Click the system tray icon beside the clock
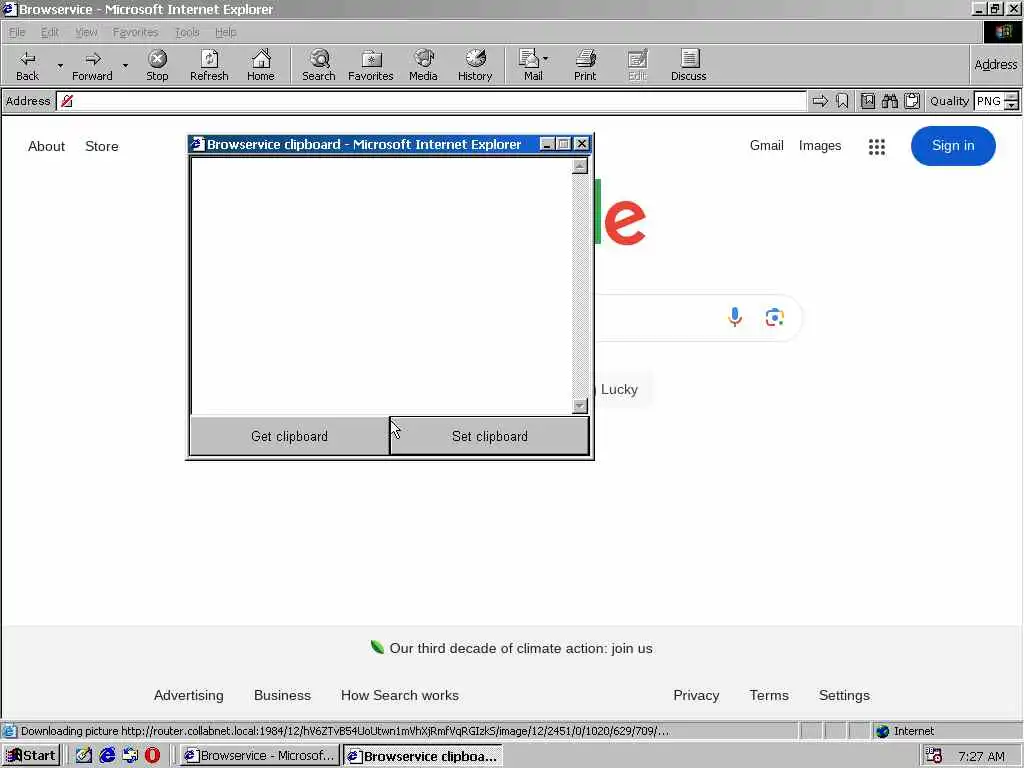The width and height of the screenshot is (1024, 768). pos(934,756)
